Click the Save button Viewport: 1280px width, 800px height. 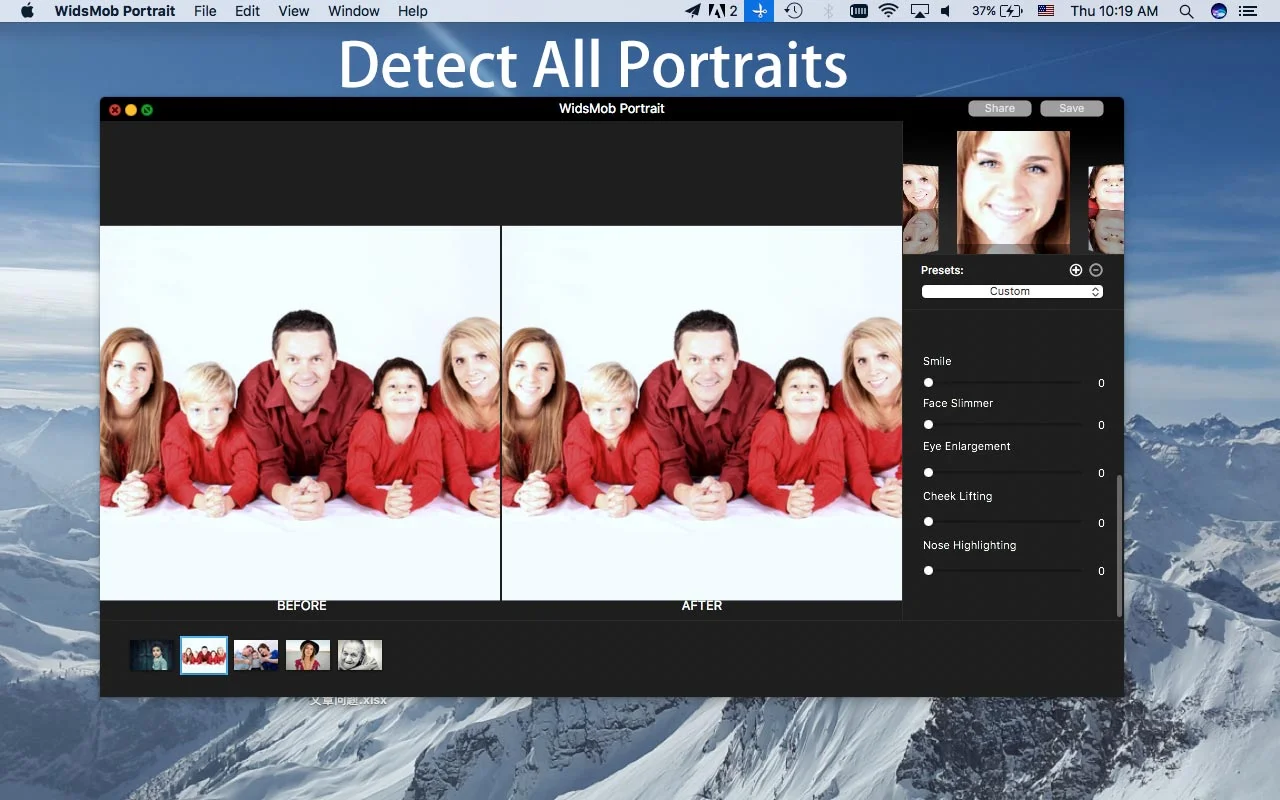(1070, 107)
